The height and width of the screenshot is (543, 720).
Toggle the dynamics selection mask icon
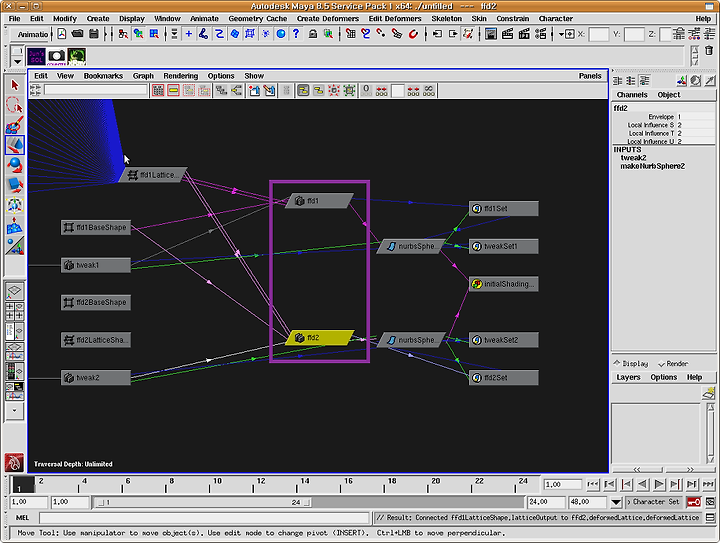265,34
